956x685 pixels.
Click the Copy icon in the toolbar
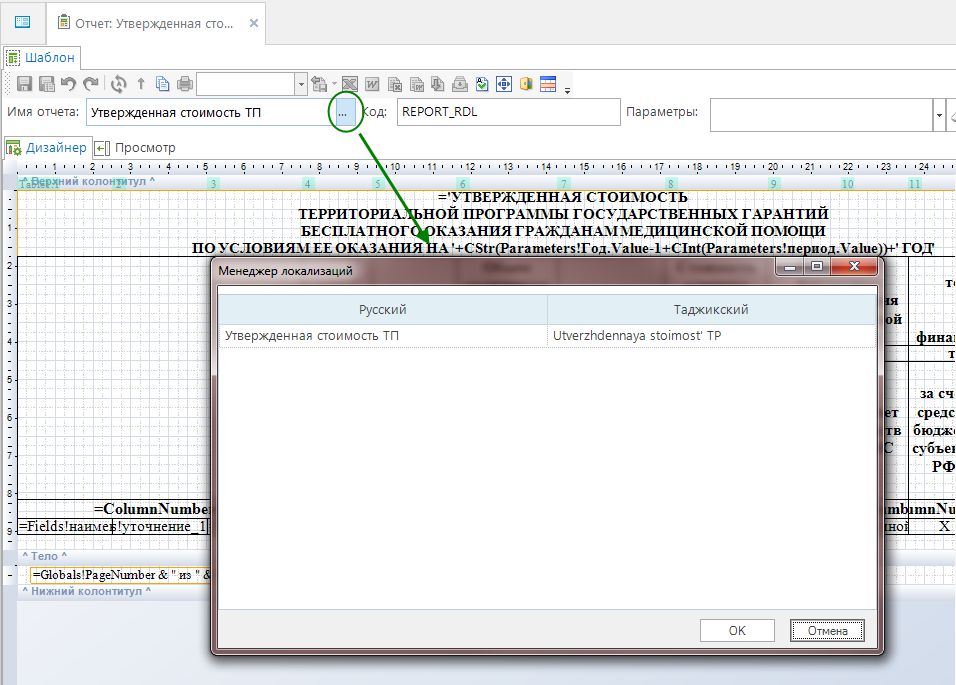point(163,84)
